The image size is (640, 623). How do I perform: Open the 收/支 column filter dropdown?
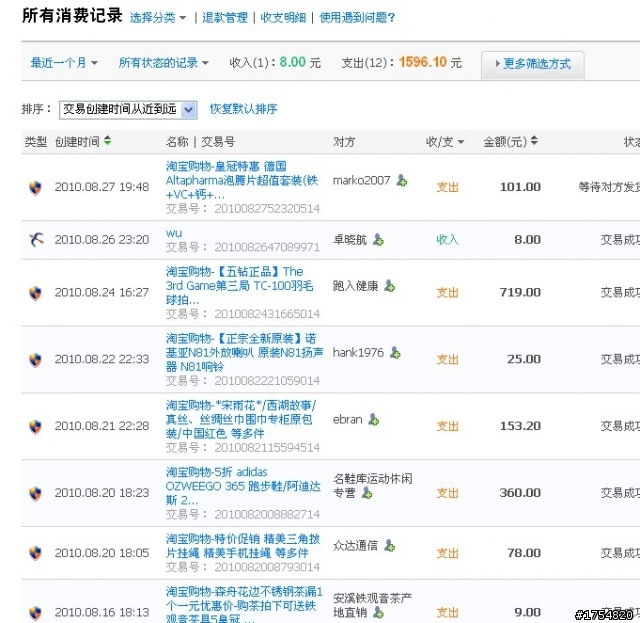(x=445, y=142)
